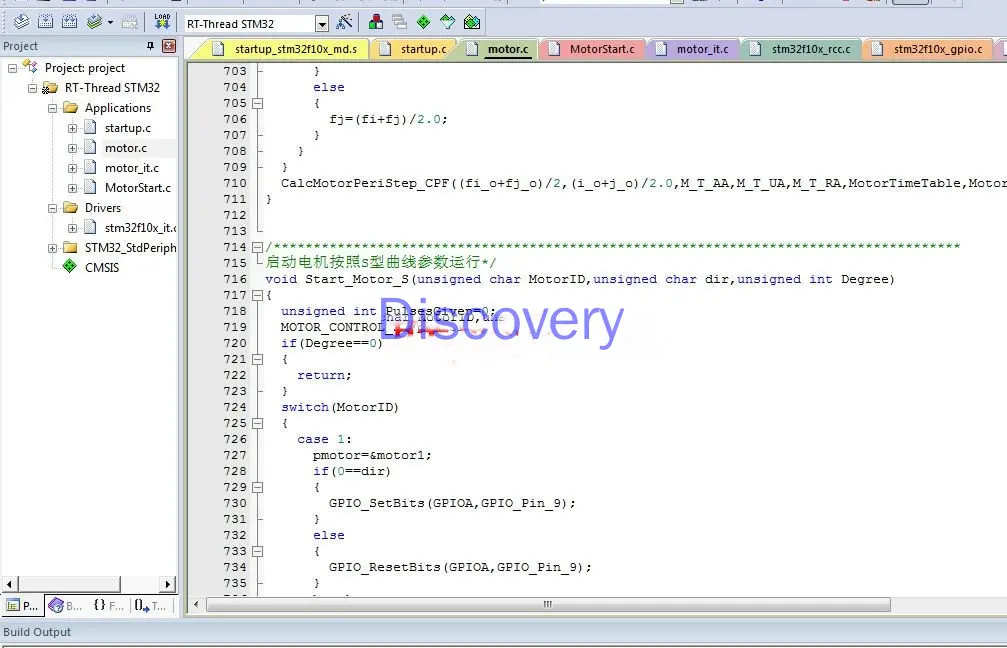Click the Batch Build toolbar icon

(94, 22)
